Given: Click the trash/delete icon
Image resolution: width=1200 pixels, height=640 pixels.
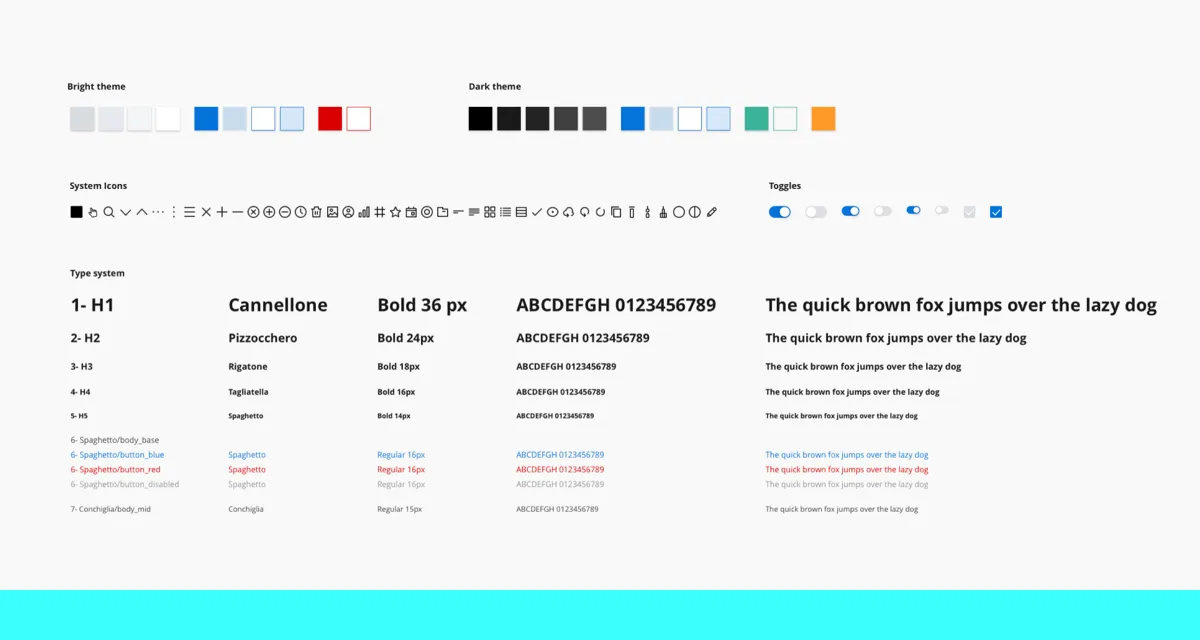Looking at the screenshot, I should [316, 211].
